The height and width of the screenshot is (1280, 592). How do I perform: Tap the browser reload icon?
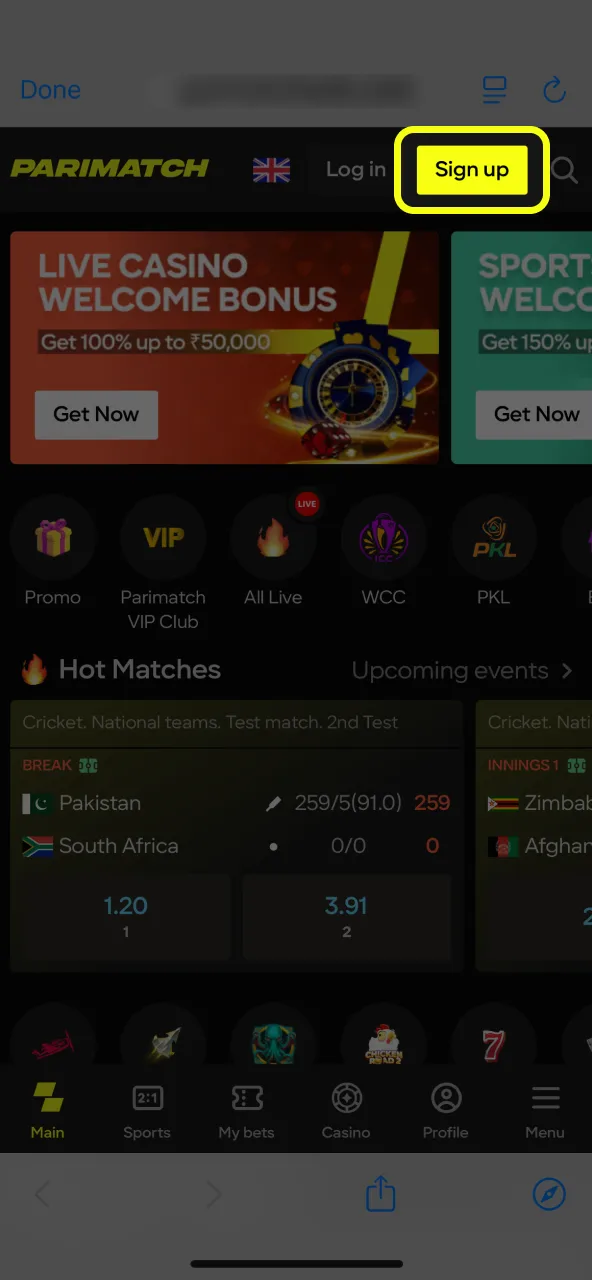coord(554,90)
